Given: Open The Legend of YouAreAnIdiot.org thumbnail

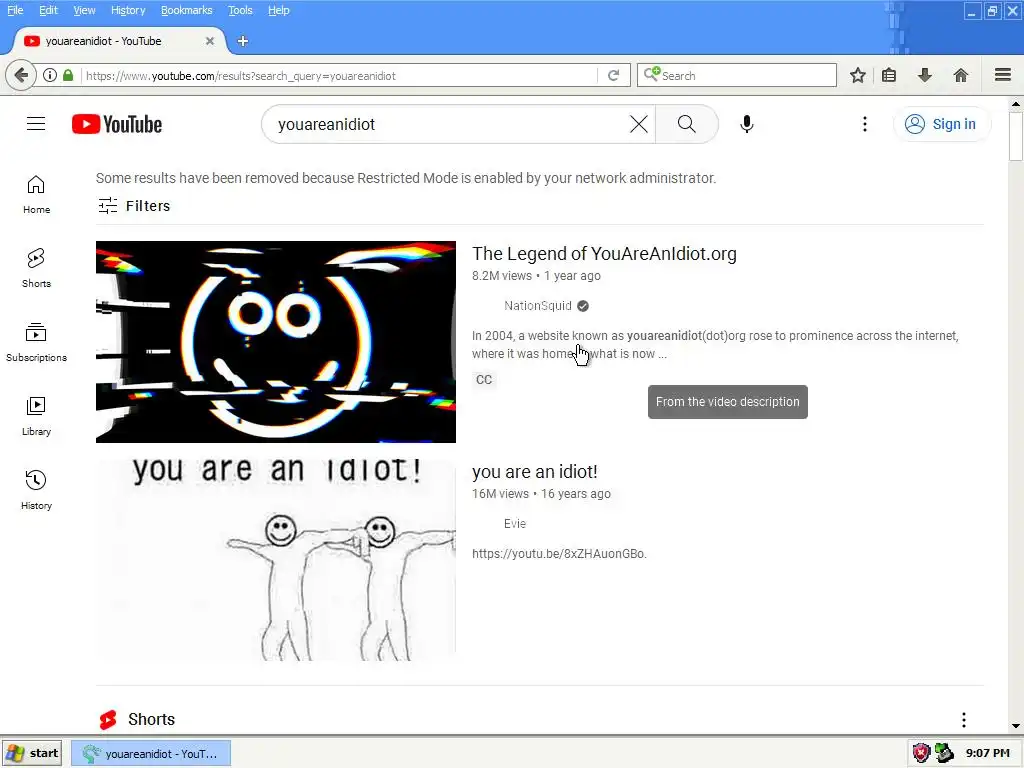Looking at the screenshot, I should click(x=276, y=342).
